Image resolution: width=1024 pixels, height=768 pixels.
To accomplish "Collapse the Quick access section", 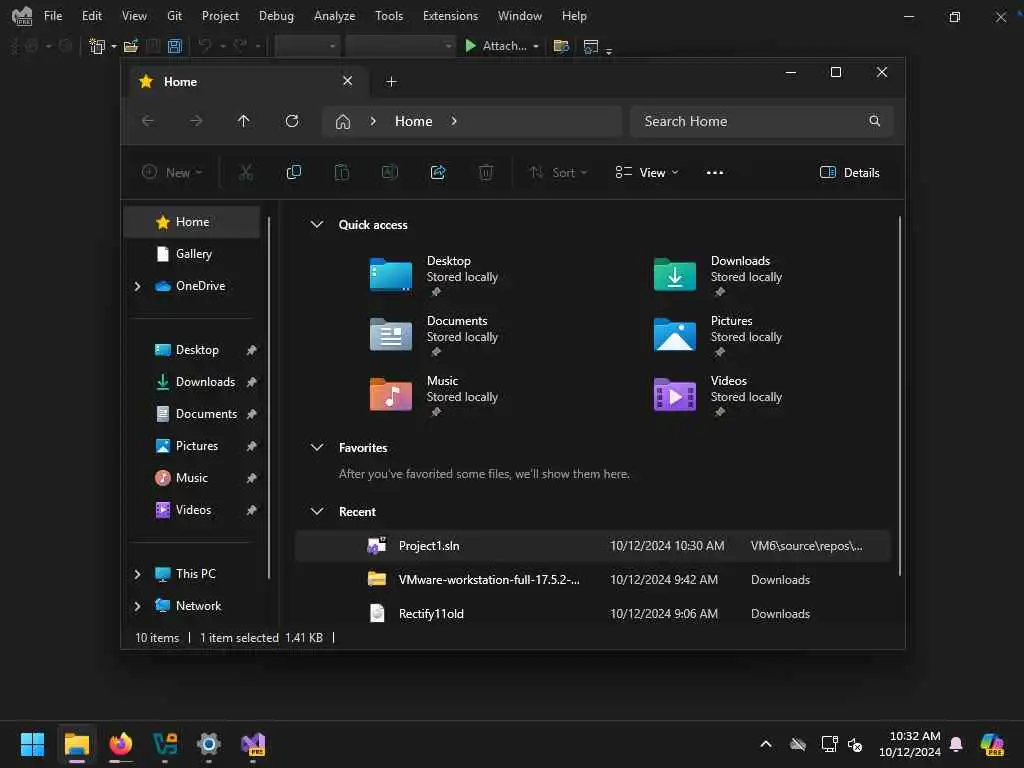I will point(317,225).
